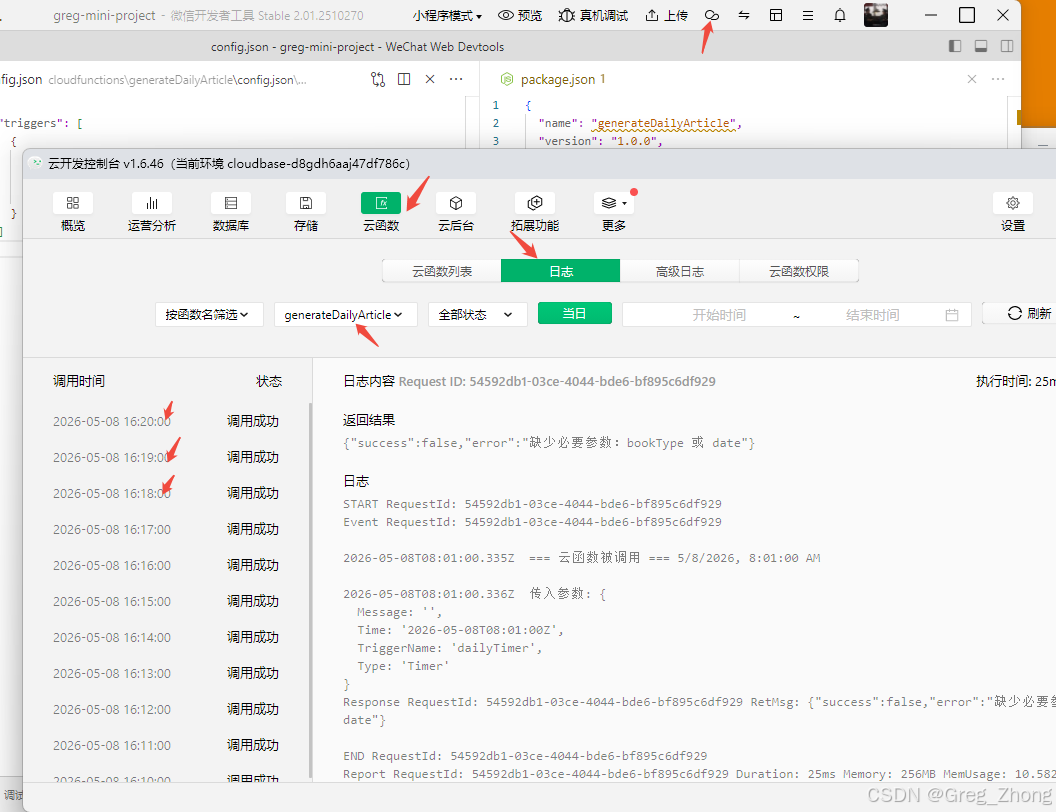Close the package.json tab
The image size is (1056, 812).
[x=972, y=79]
